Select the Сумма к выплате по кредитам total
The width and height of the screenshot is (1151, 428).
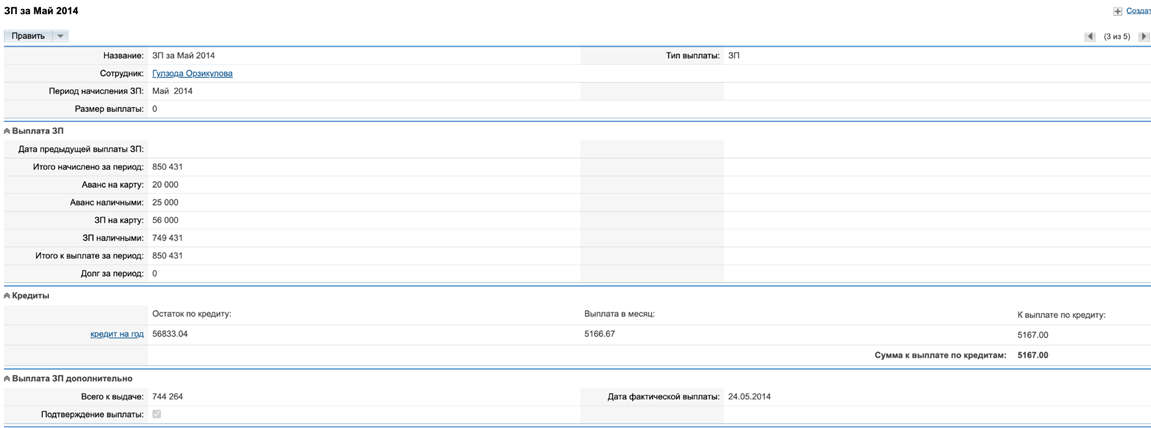[x=1032, y=355]
